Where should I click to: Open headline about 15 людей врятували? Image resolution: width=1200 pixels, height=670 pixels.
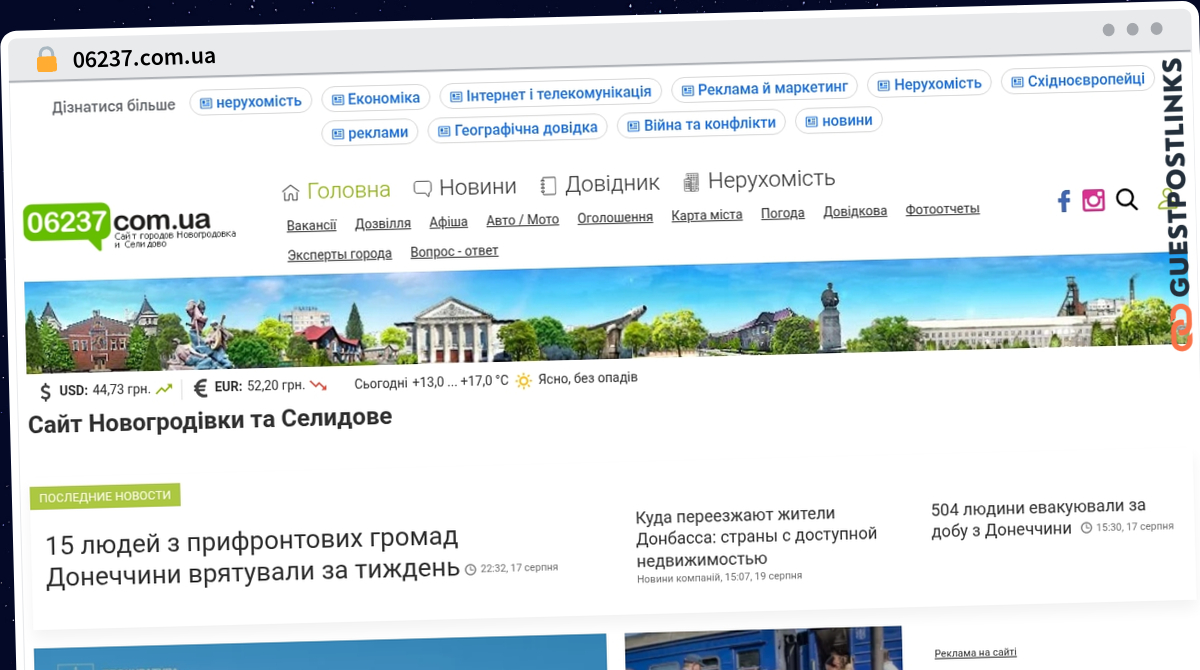pyautogui.click(x=254, y=557)
